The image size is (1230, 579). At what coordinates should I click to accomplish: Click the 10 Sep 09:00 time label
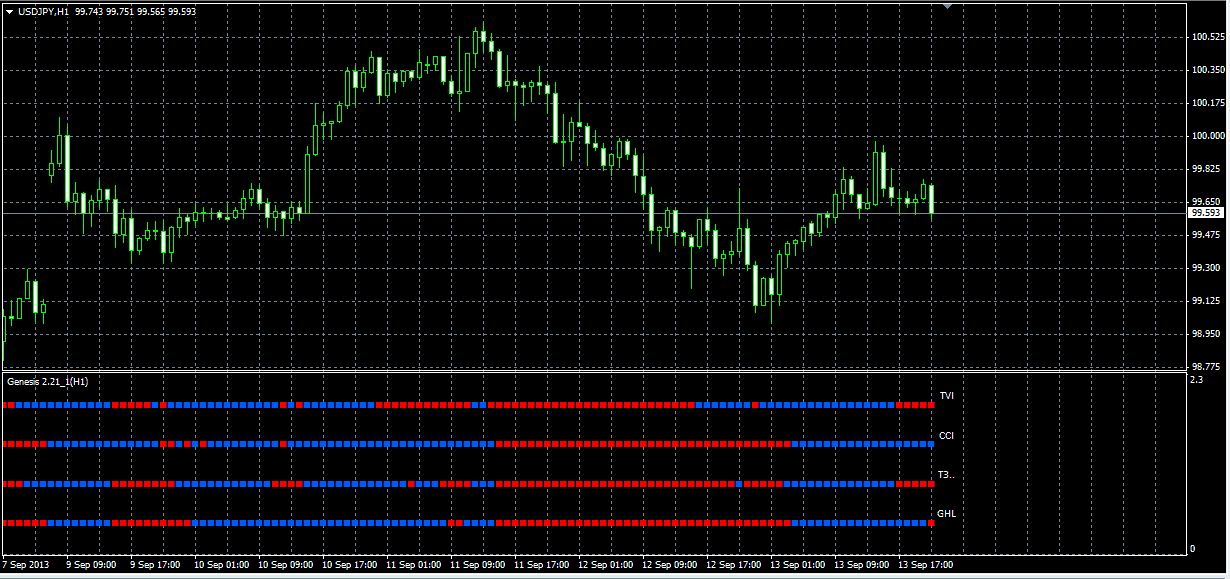[x=285, y=565]
